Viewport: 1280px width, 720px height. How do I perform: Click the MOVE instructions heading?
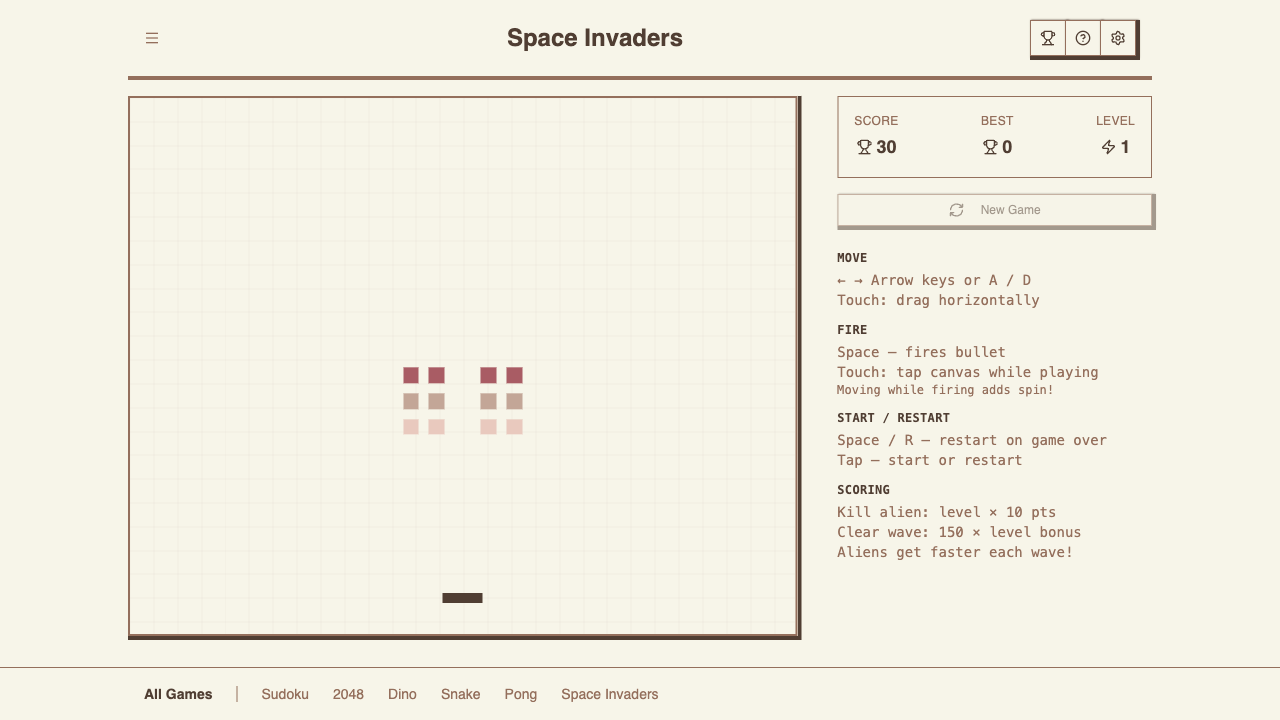click(852, 258)
